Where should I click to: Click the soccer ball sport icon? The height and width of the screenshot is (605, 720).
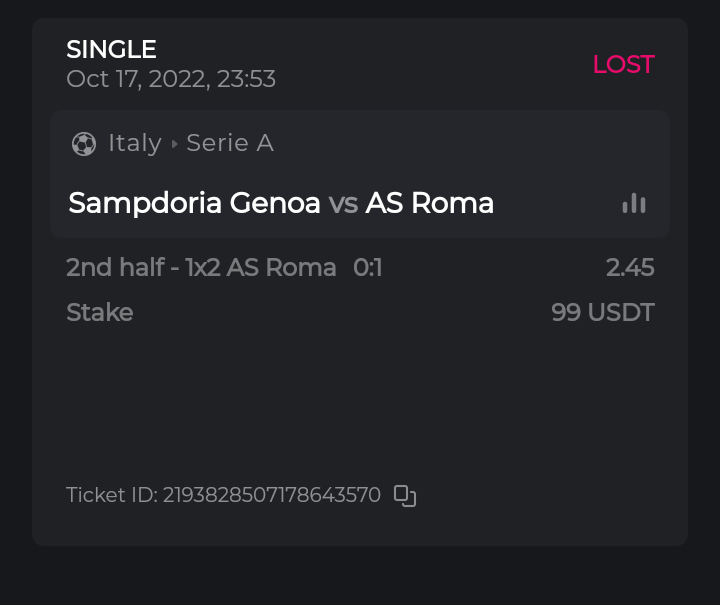click(x=84, y=144)
